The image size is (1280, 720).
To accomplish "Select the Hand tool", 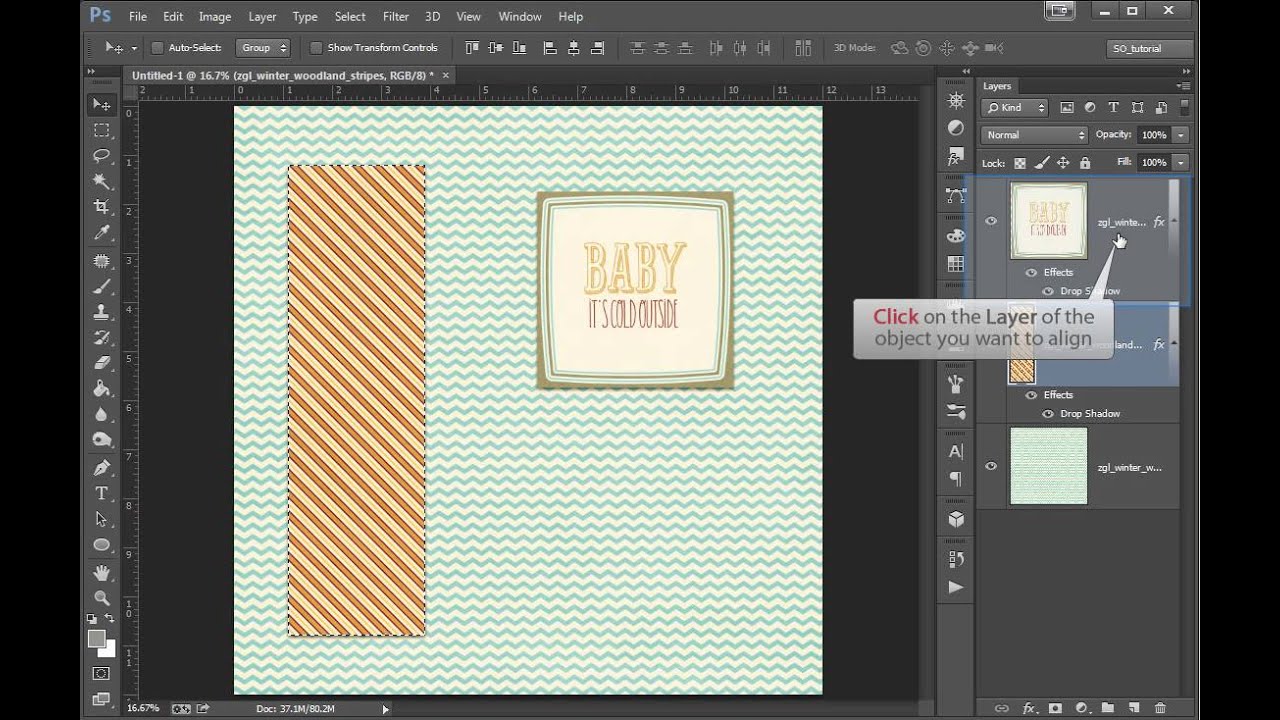I will tap(101, 572).
